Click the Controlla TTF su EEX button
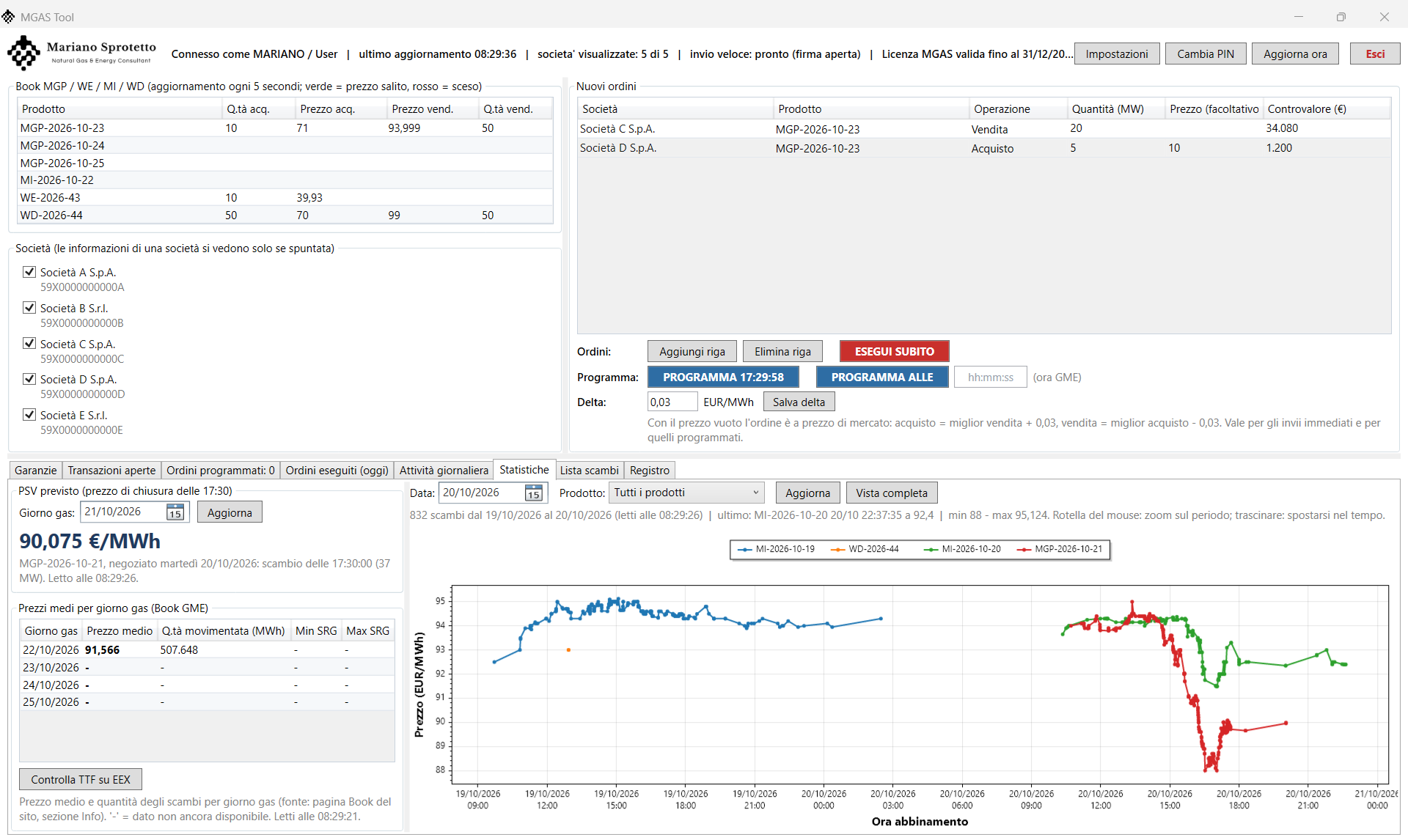This screenshot has width=1408, height=840. point(81,780)
